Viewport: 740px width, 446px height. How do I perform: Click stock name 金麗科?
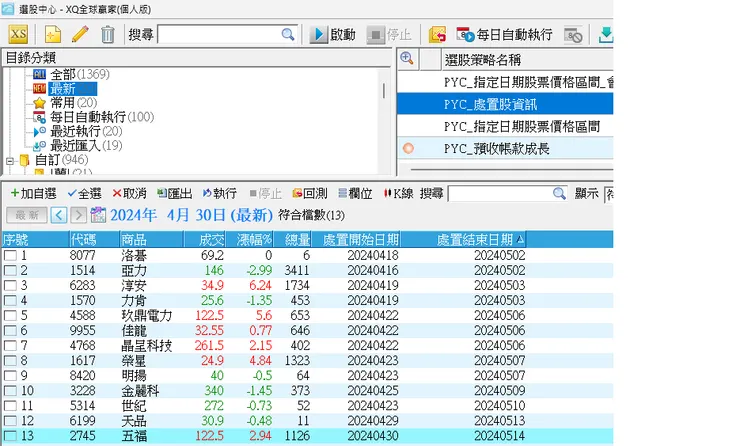tap(140, 391)
